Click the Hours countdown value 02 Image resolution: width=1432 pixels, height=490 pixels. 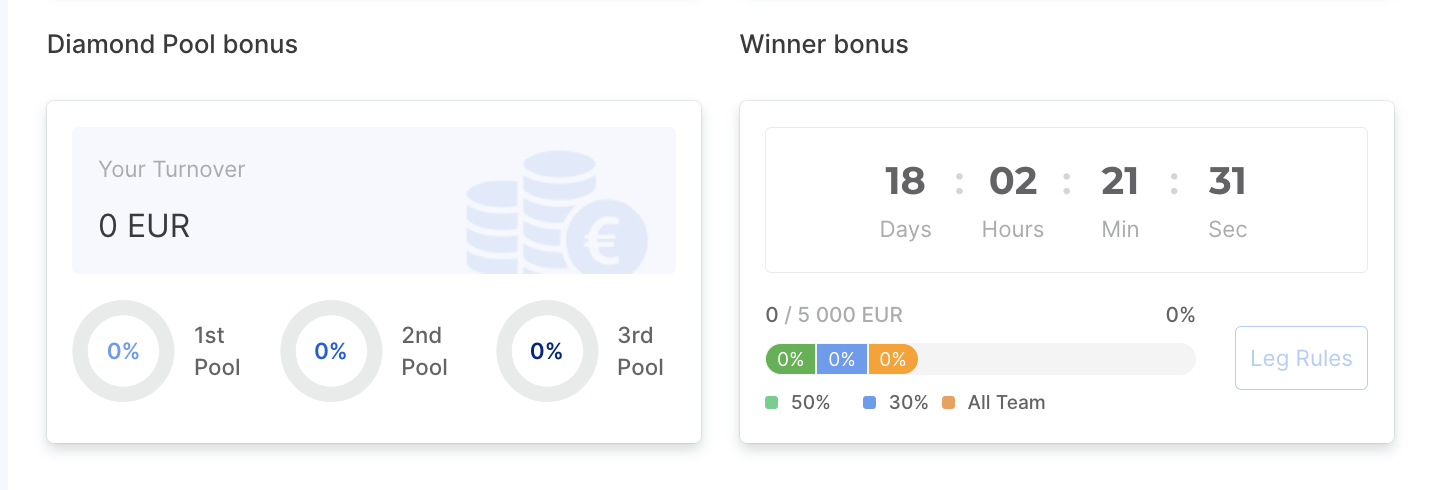1013,182
